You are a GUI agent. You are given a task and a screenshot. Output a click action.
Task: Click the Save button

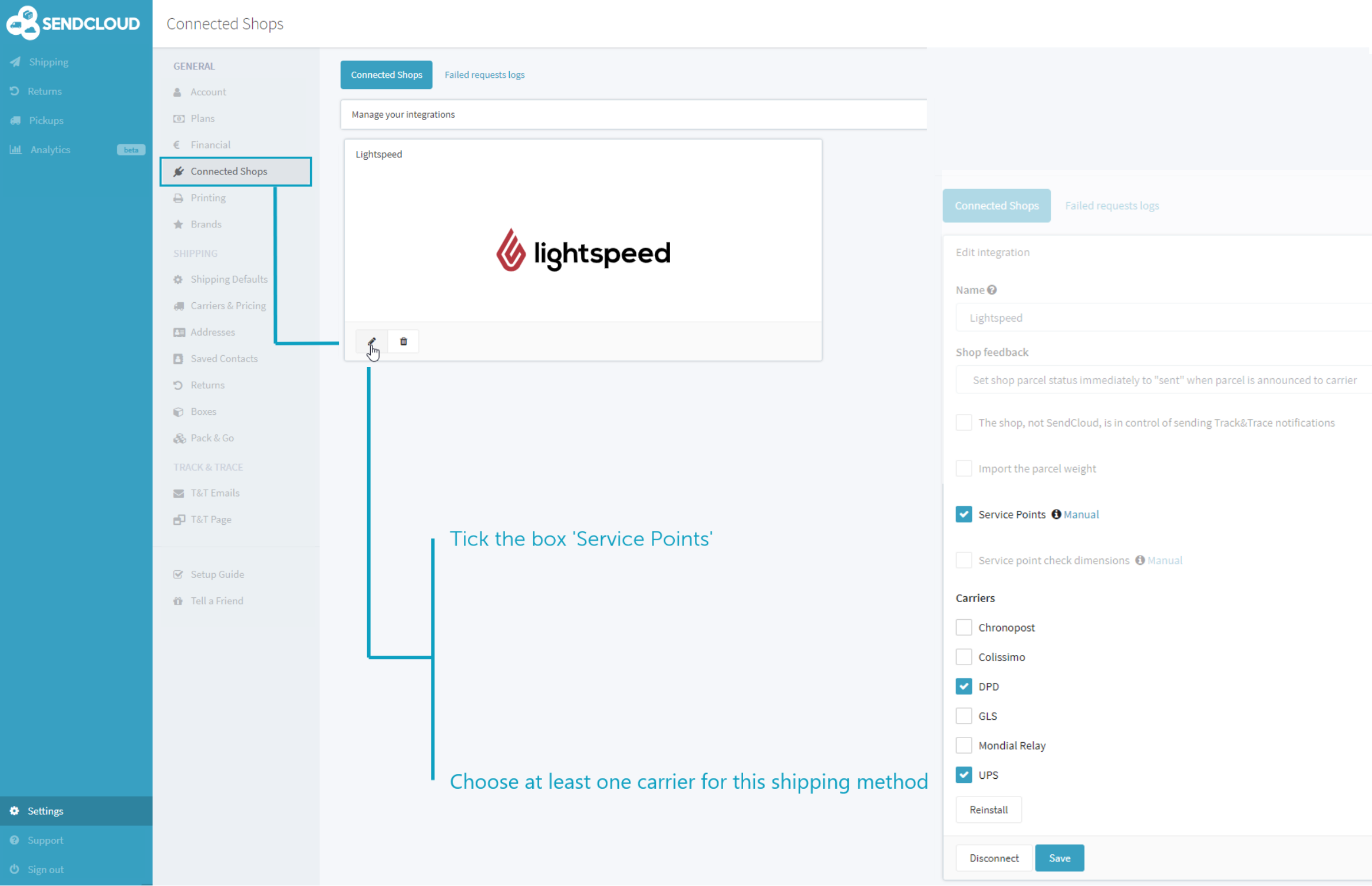tap(1060, 858)
